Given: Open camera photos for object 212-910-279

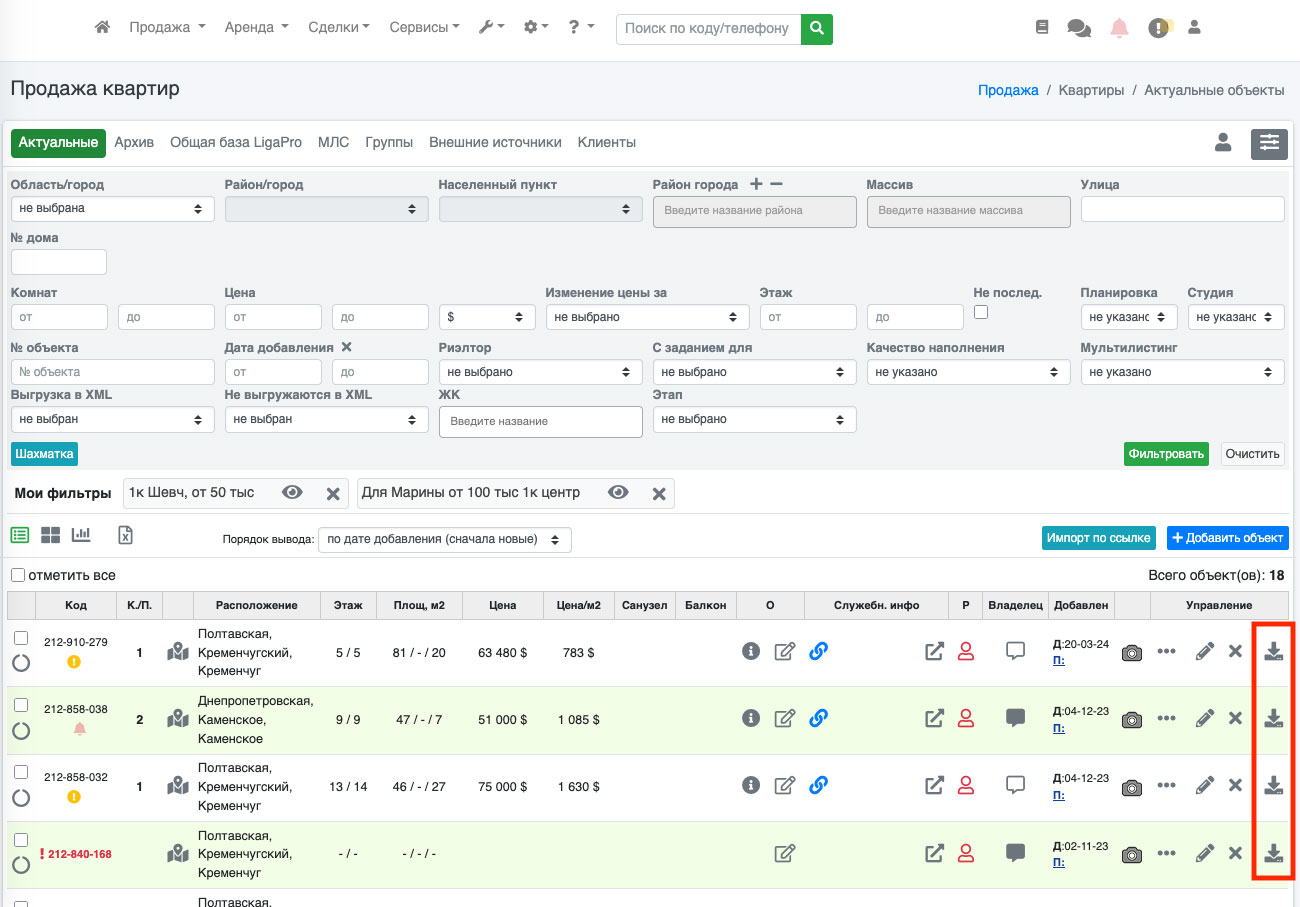Looking at the screenshot, I should click(1131, 652).
